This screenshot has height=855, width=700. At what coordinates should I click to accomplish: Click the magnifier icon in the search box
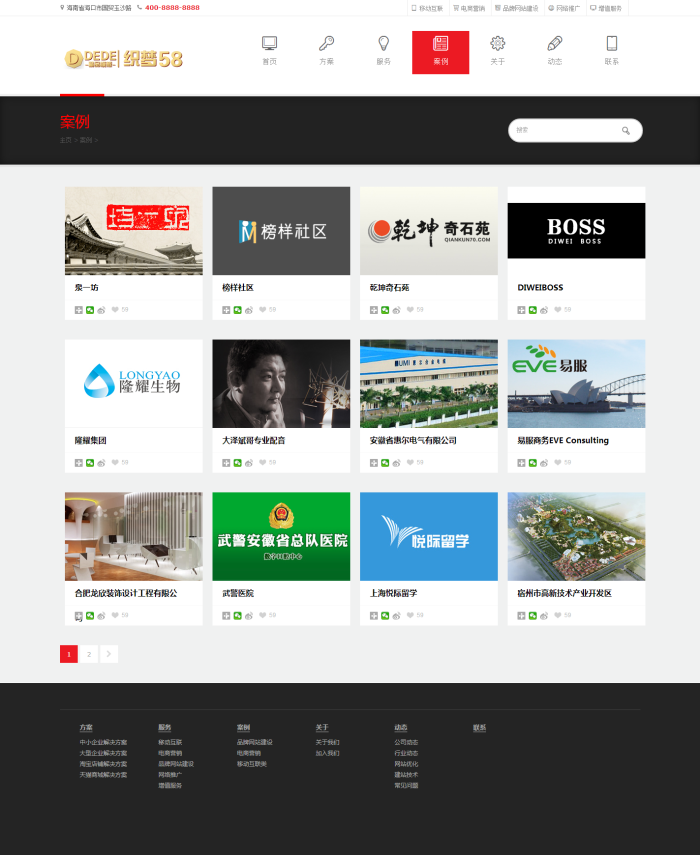(626, 131)
